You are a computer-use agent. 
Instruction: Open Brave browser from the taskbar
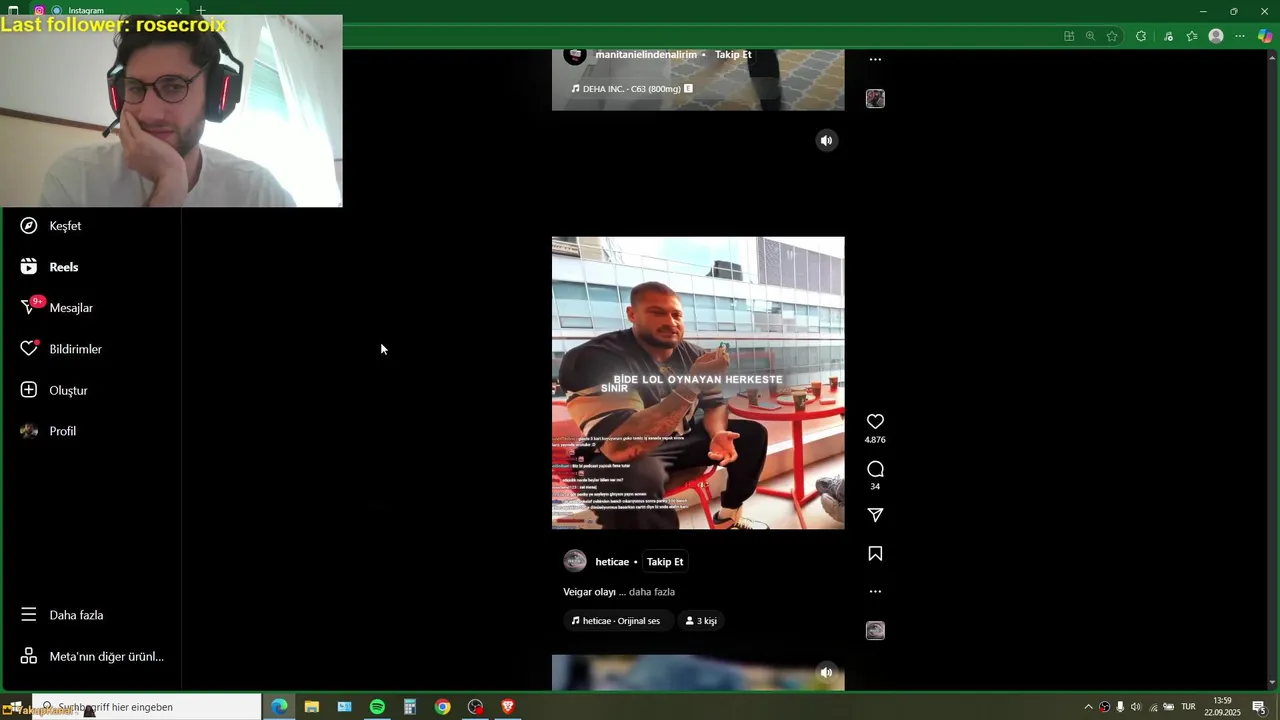(x=508, y=707)
